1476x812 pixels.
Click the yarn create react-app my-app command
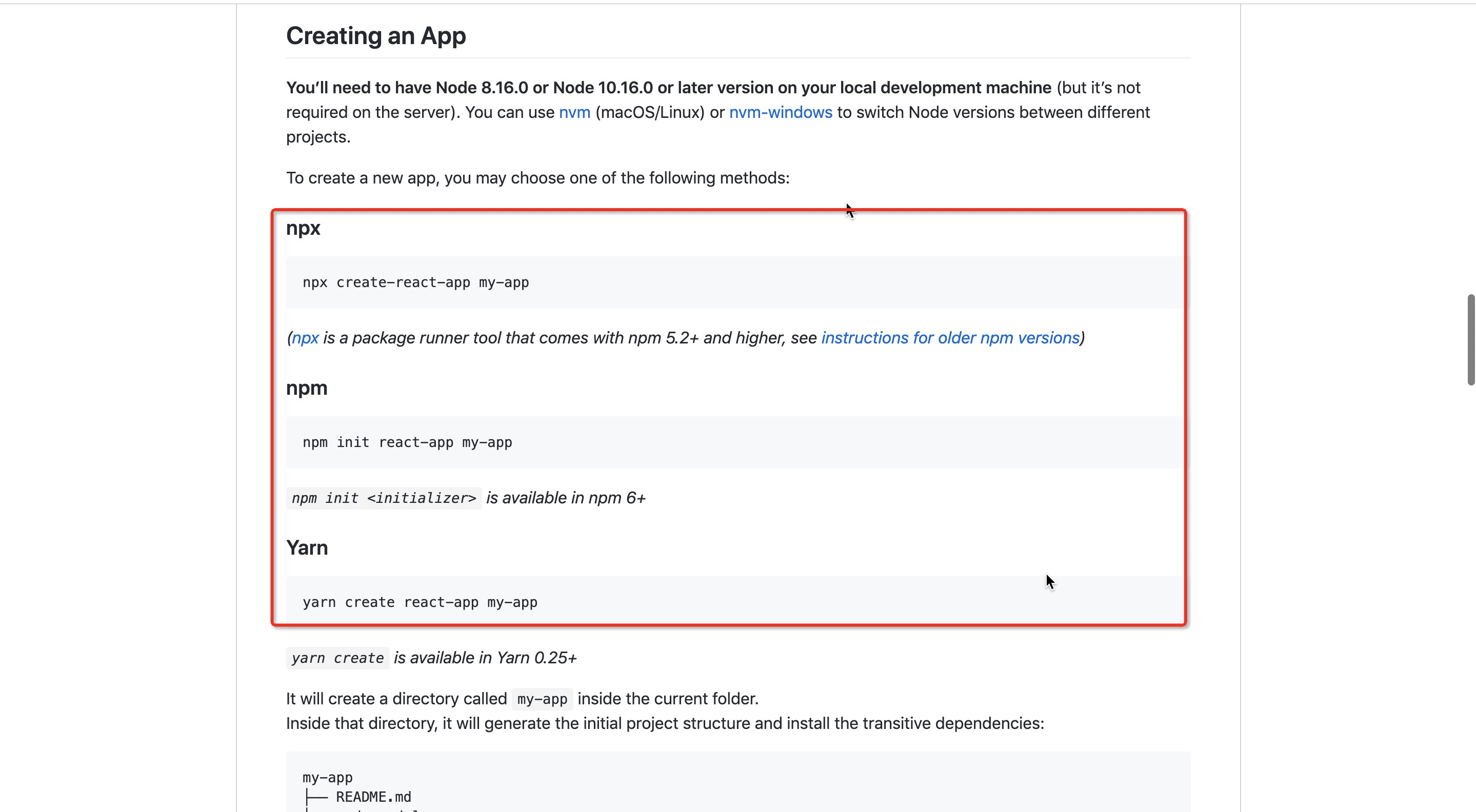[x=420, y=602]
